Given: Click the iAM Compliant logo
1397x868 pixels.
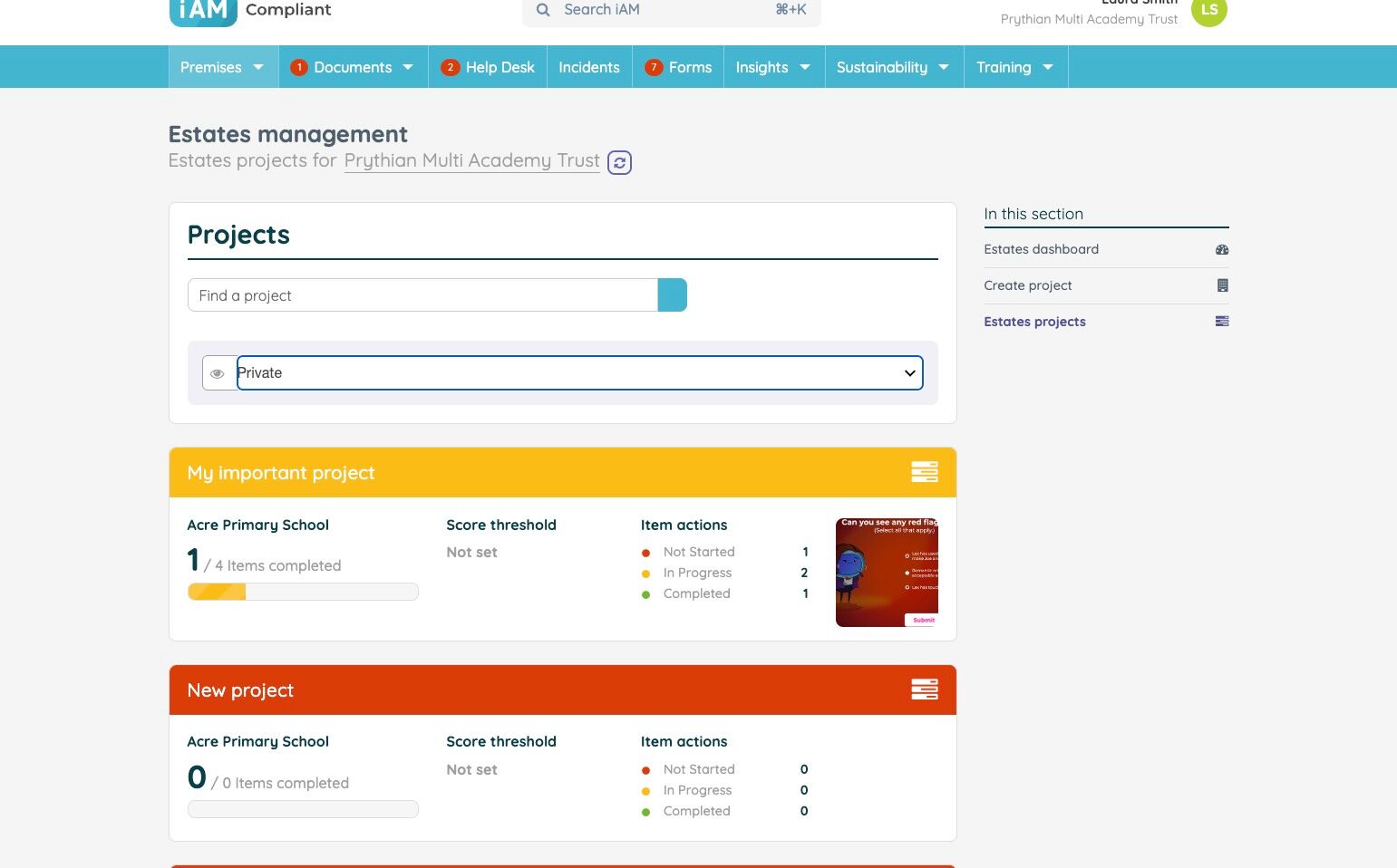Looking at the screenshot, I should coord(250,11).
